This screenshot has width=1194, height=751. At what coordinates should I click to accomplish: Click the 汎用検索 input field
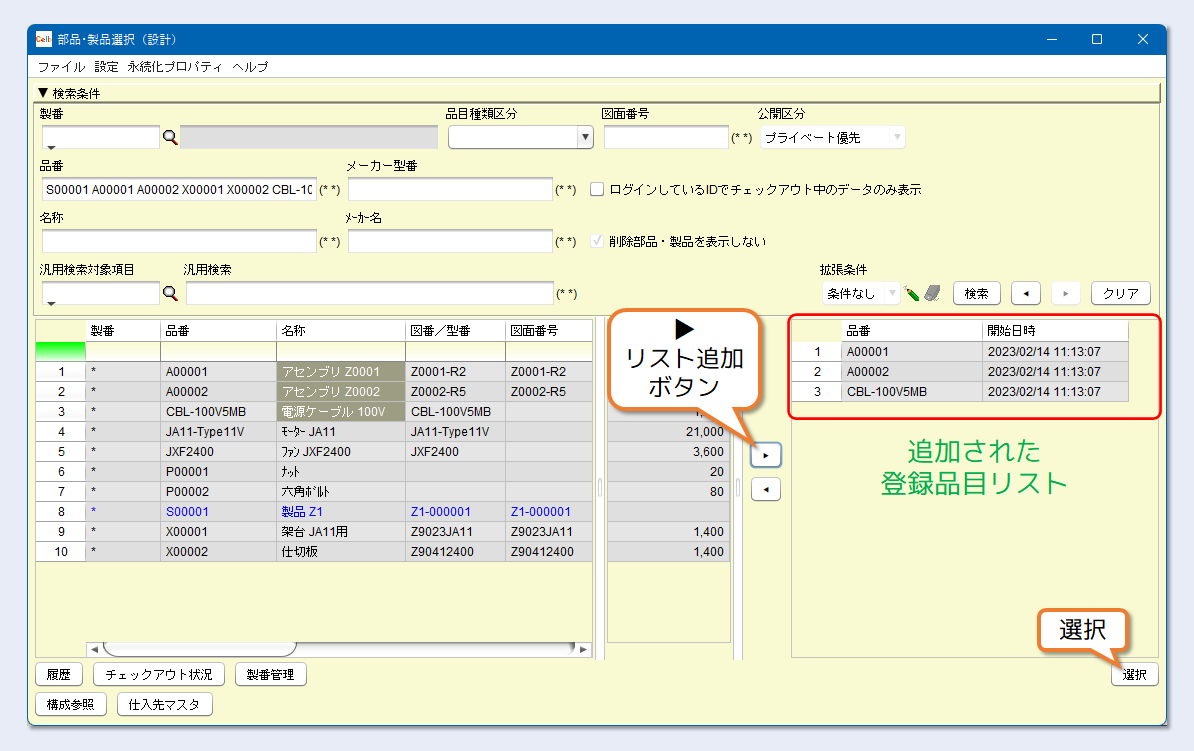pos(370,293)
